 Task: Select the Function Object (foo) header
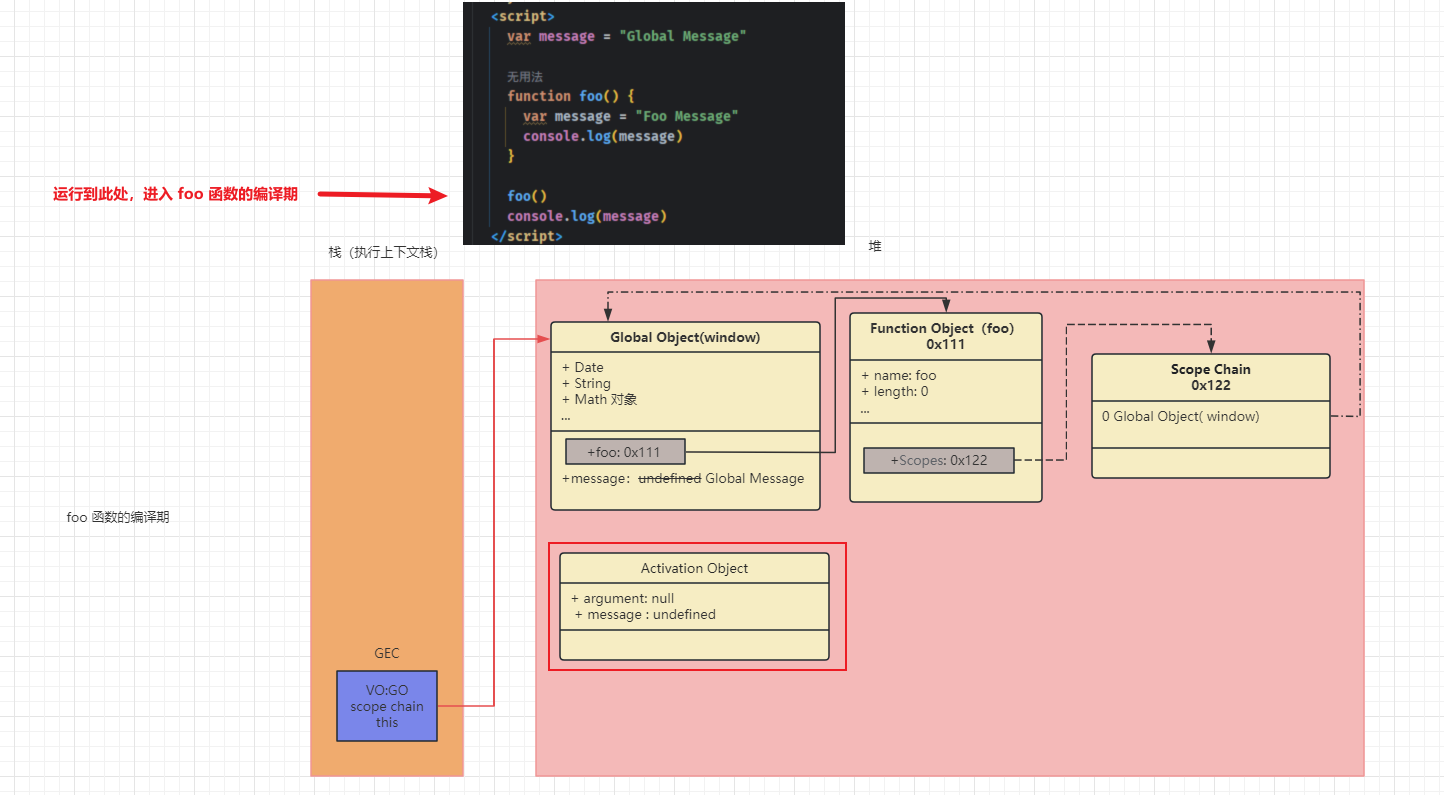coord(944,336)
